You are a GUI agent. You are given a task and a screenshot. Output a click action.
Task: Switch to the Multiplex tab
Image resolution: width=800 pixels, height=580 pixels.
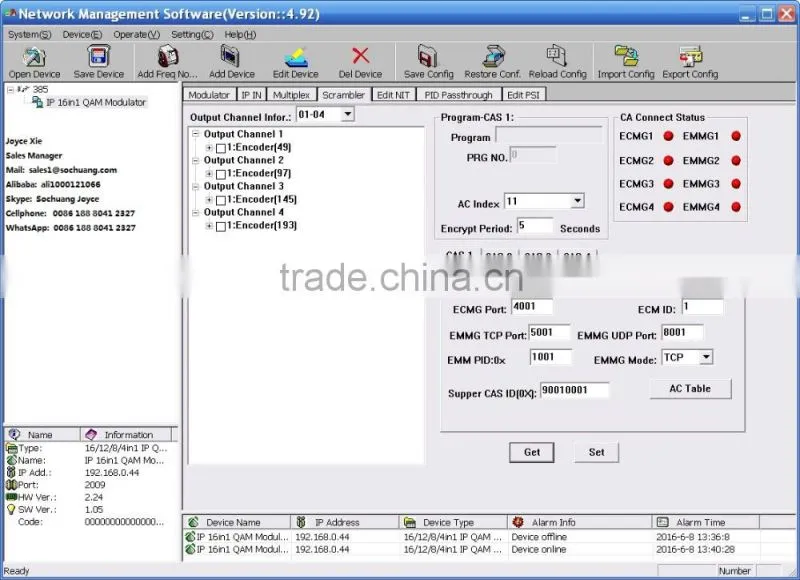pyautogui.click(x=291, y=95)
